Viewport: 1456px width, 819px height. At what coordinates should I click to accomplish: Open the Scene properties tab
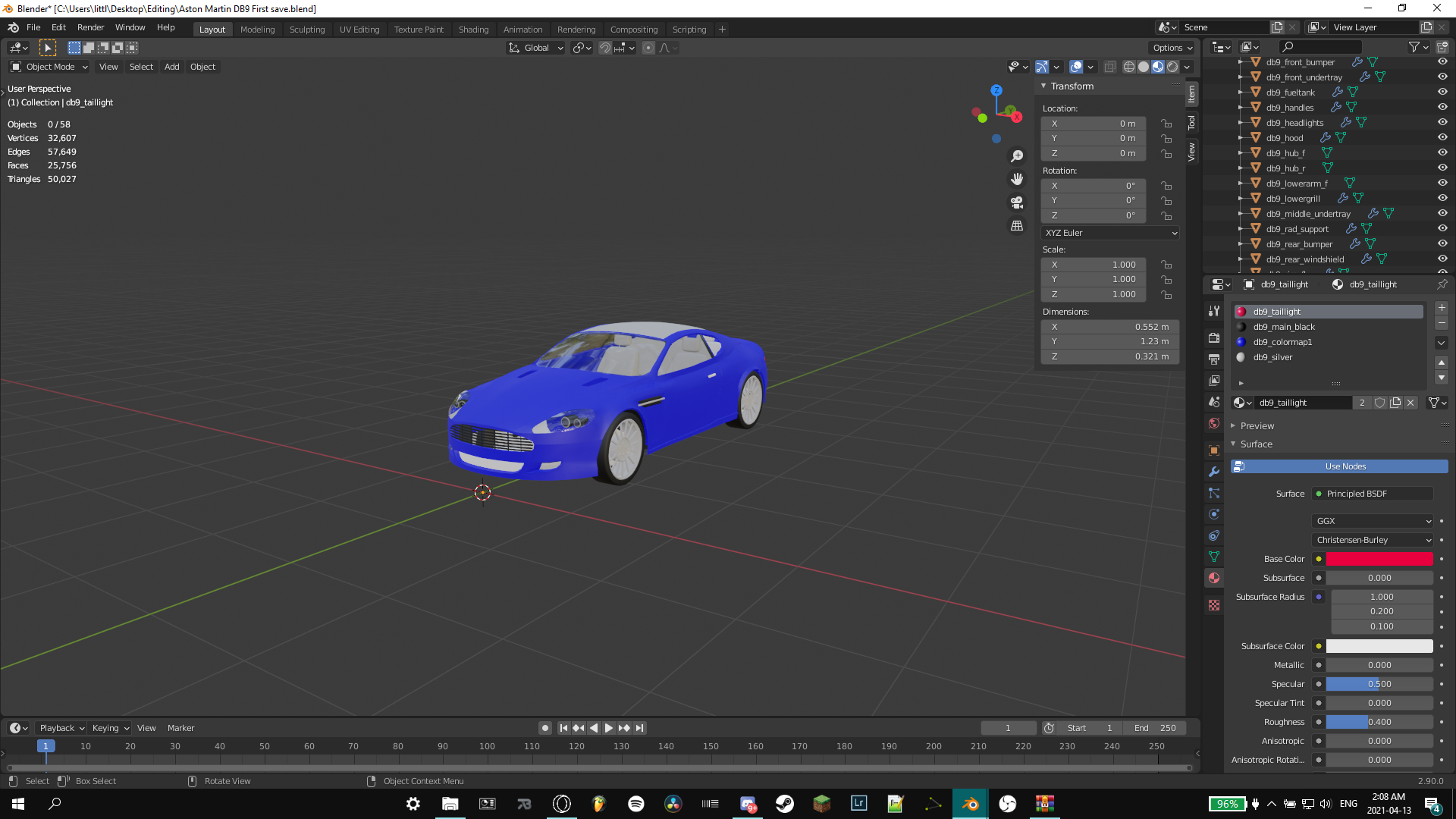[1214, 402]
